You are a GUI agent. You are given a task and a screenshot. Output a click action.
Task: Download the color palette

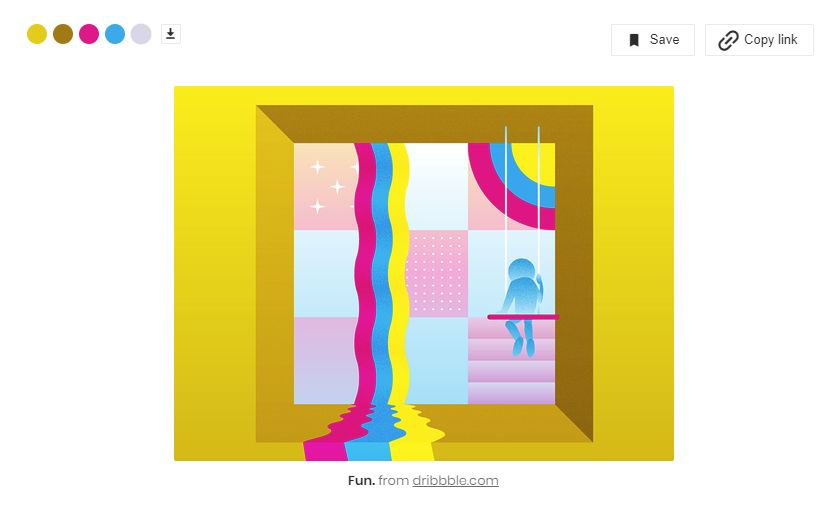(x=170, y=34)
